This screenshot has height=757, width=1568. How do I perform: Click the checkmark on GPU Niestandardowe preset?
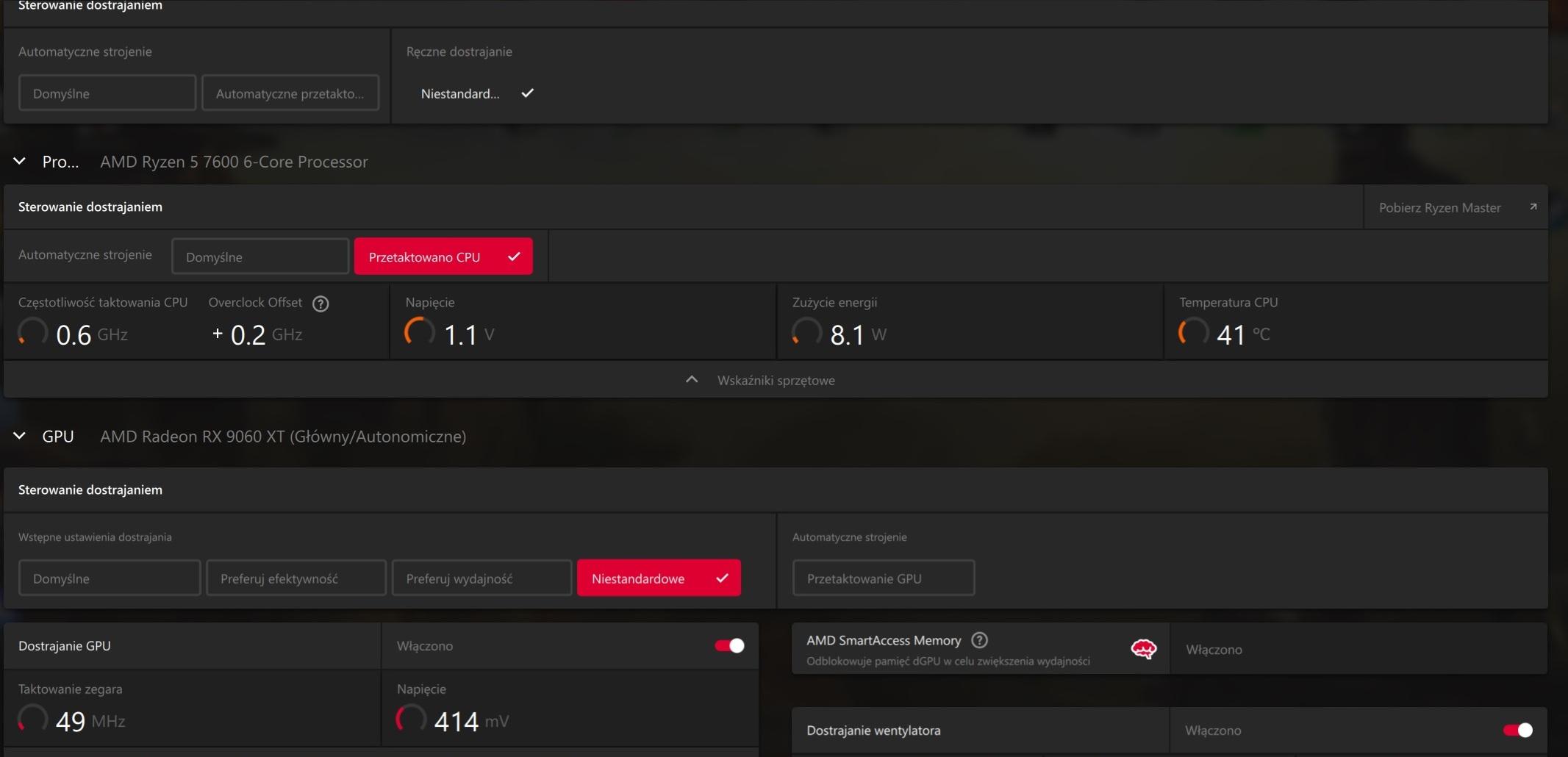722,578
